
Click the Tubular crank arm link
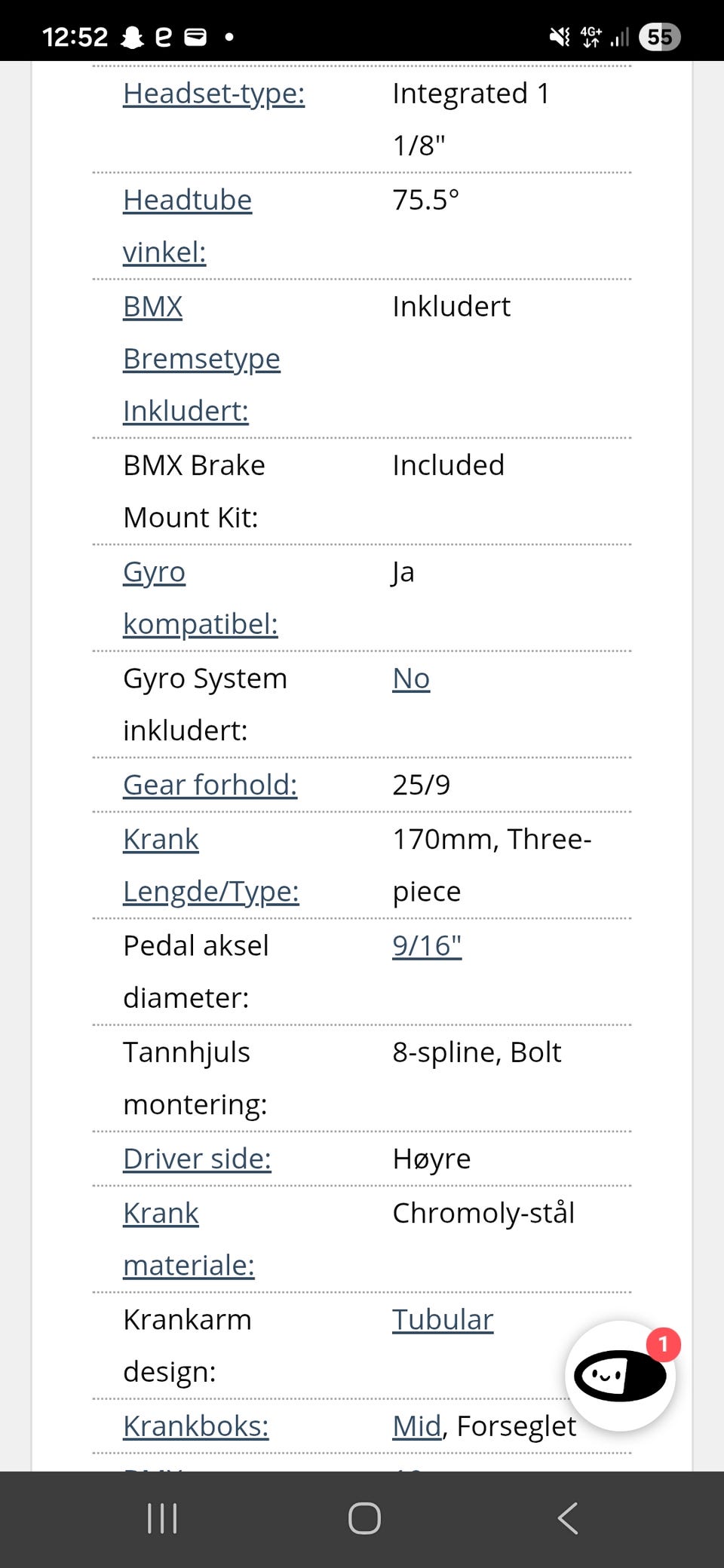(x=443, y=1320)
